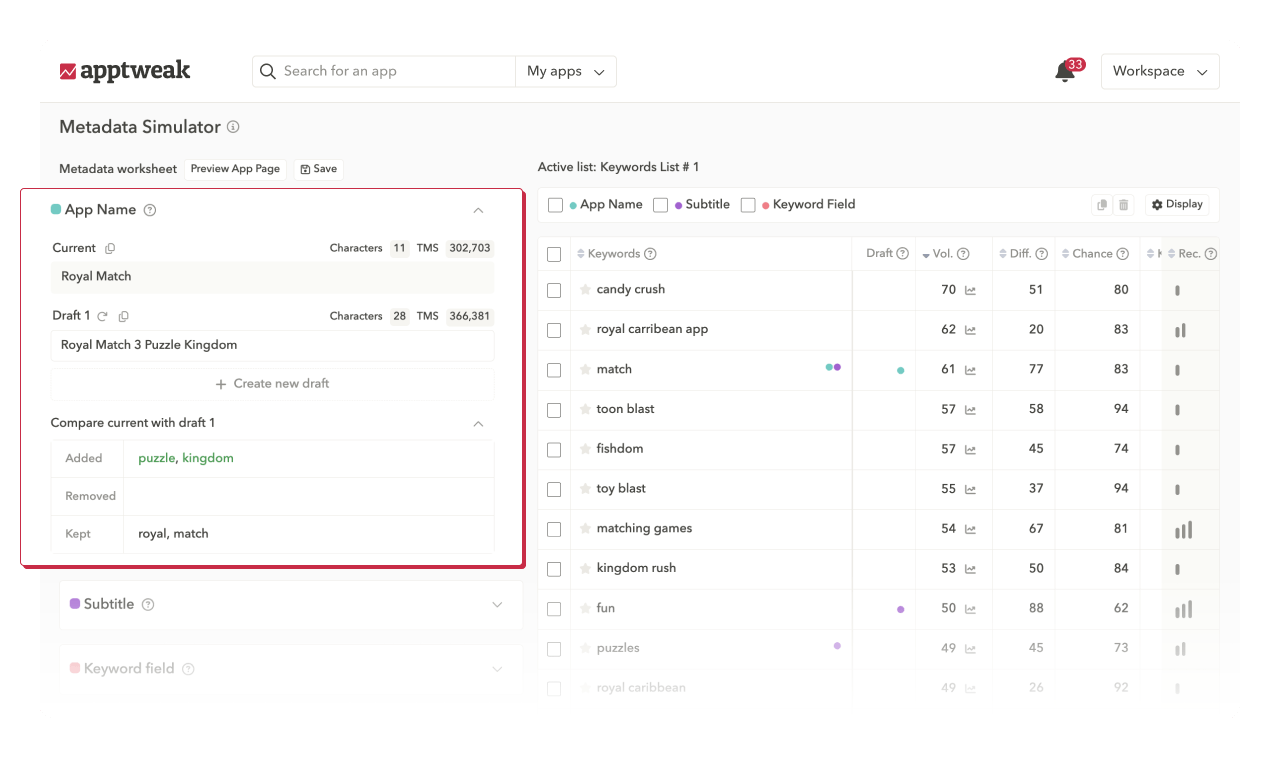Open the My apps dropdown
Screen dimensions: 1280x758
click(x=566, y=72)
